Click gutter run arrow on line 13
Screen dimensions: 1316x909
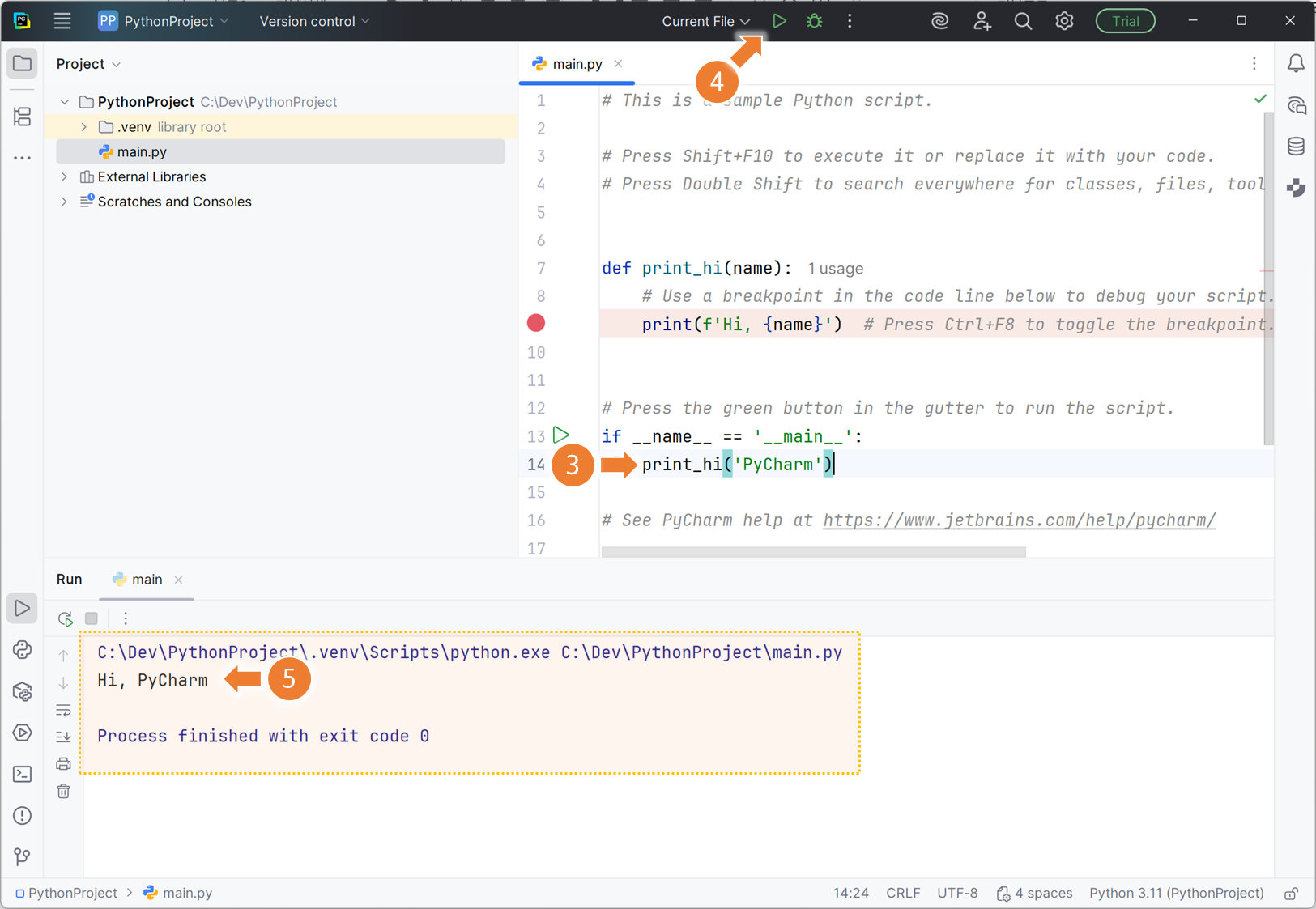(560, 435)
